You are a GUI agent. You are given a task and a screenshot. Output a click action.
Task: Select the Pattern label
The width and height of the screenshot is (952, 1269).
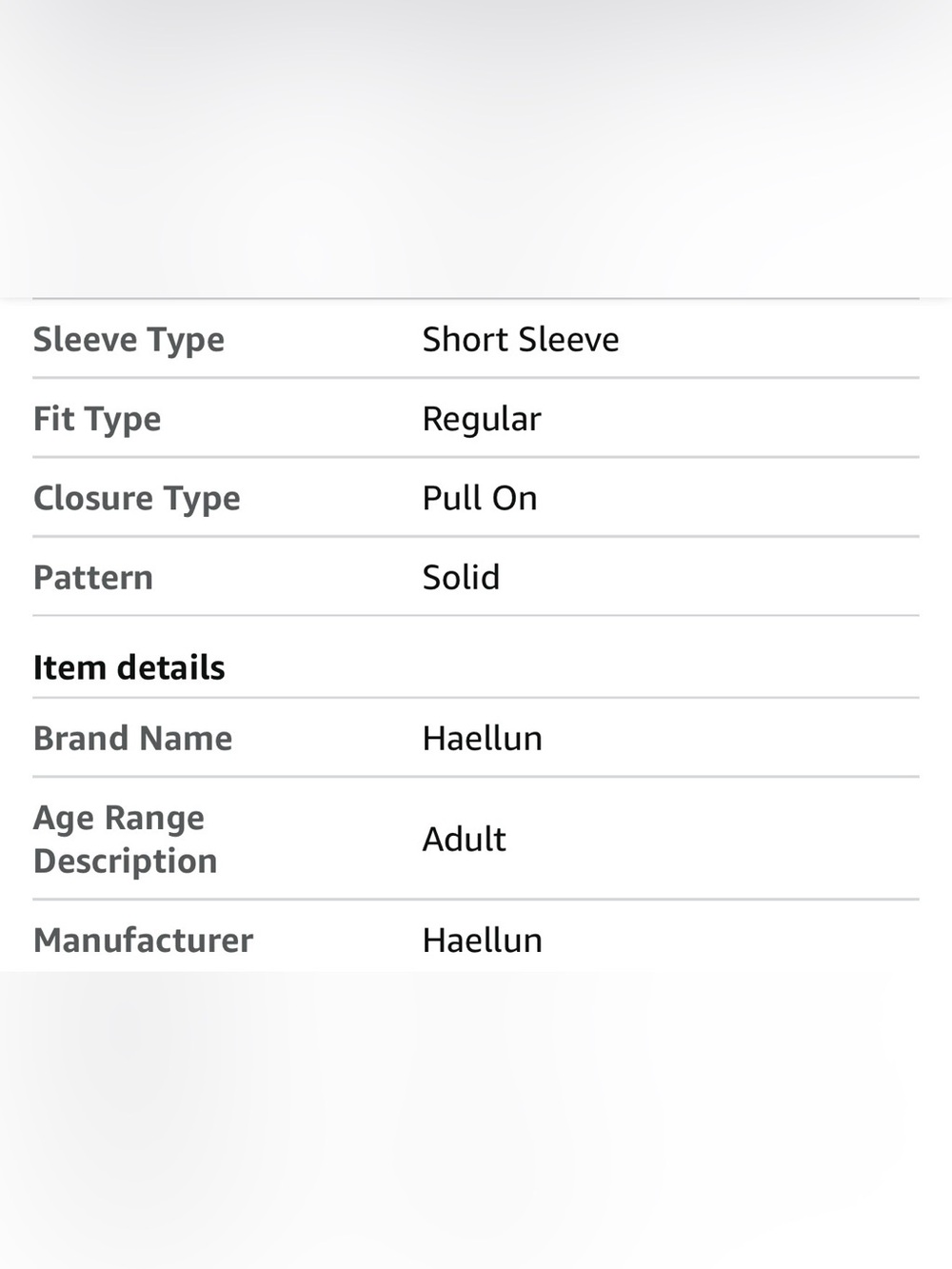(x=93, y=577)
